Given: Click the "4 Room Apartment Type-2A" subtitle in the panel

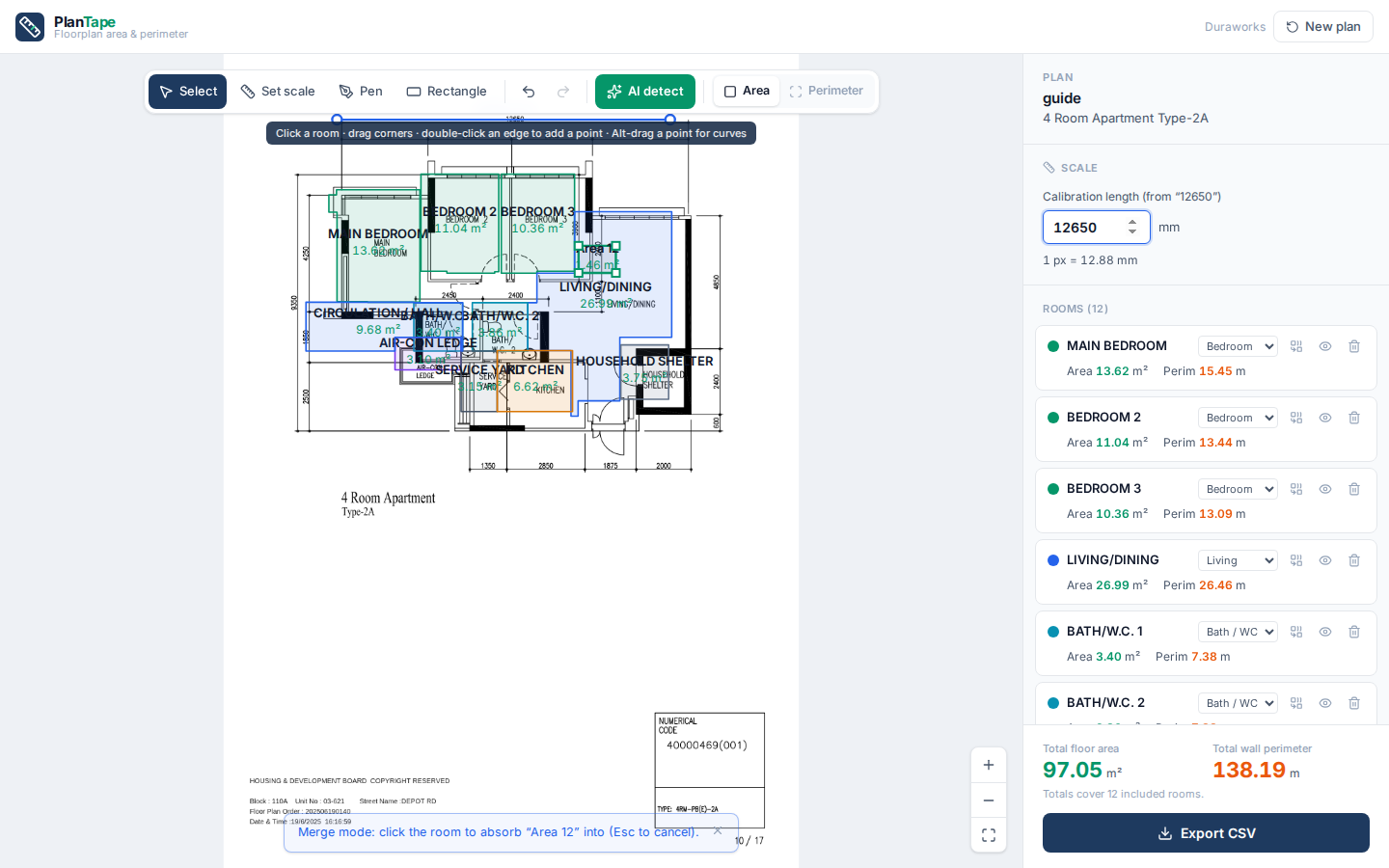Looking at the screenshot, I should (x=1126, y=119).
